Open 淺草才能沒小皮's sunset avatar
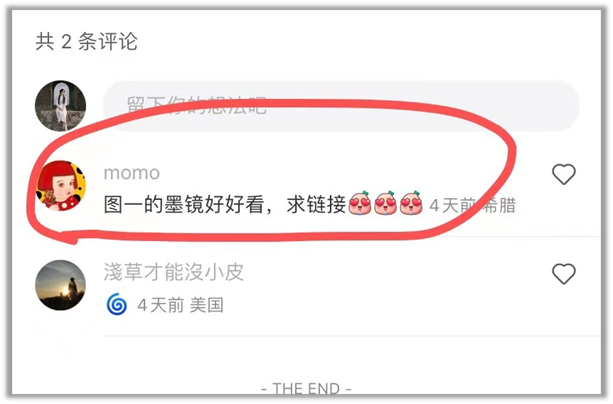This screenshot has width=613, height=404. click(x=61, y=285)
